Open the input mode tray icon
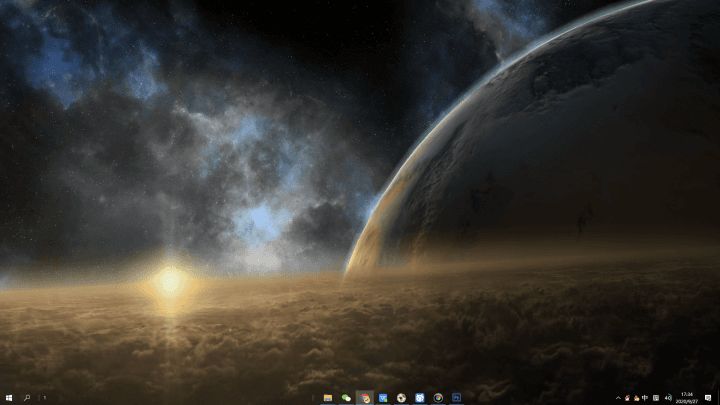Screen dimensions: 720x405 click(656, 398)
